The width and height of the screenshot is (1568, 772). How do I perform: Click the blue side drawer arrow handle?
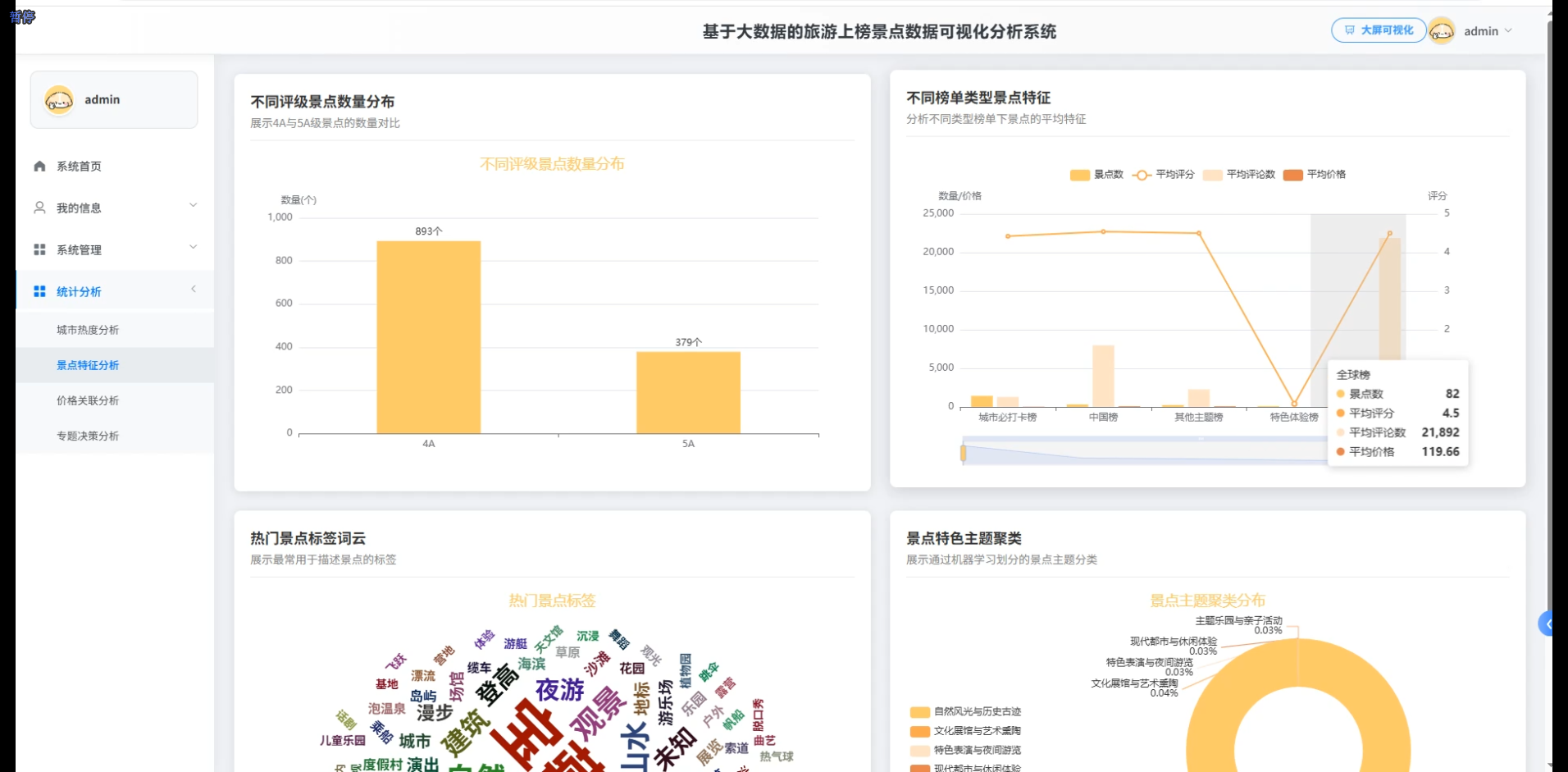1547,624
